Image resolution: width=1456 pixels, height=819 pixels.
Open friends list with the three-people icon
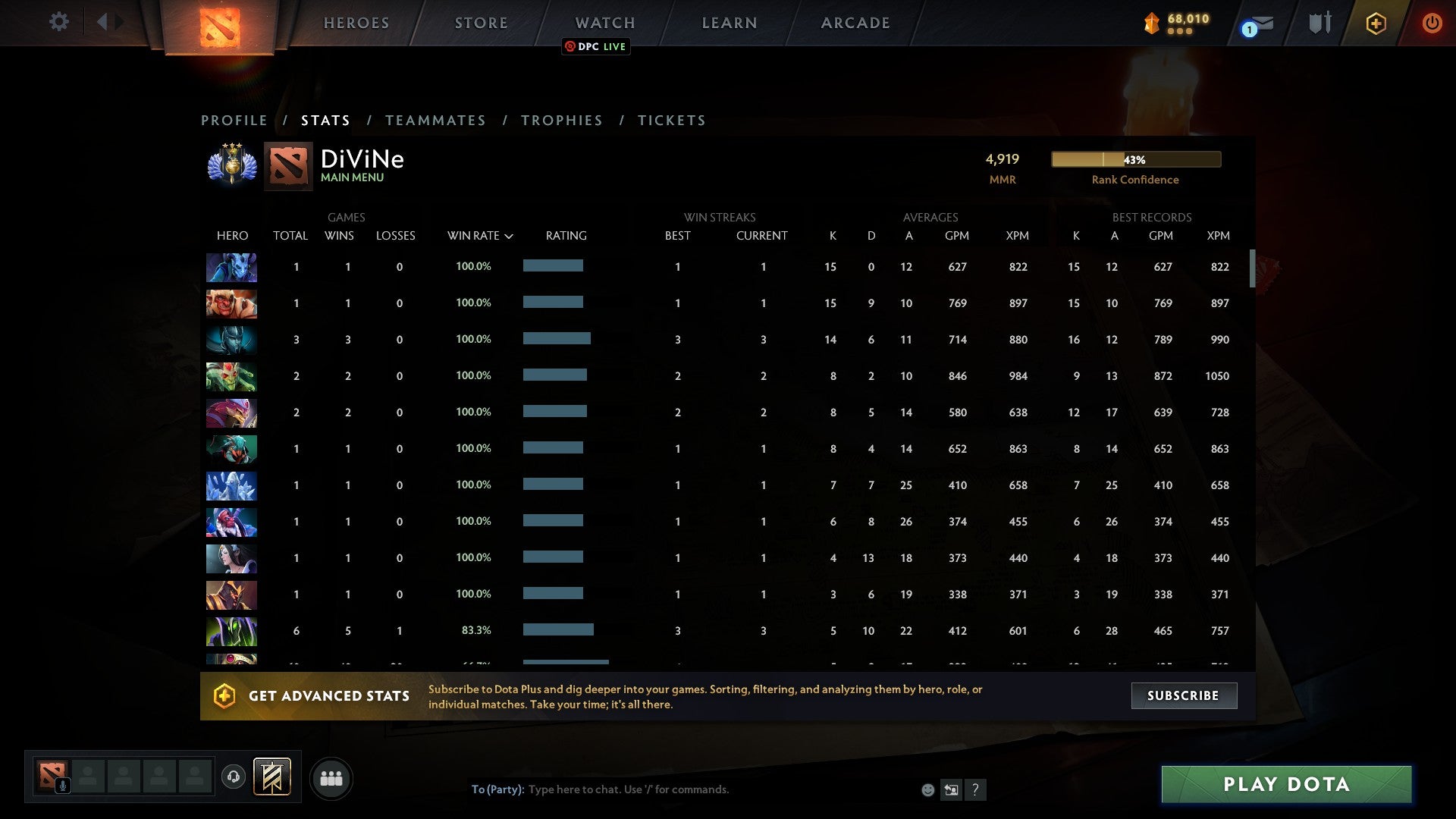click(x=331, y=778)
